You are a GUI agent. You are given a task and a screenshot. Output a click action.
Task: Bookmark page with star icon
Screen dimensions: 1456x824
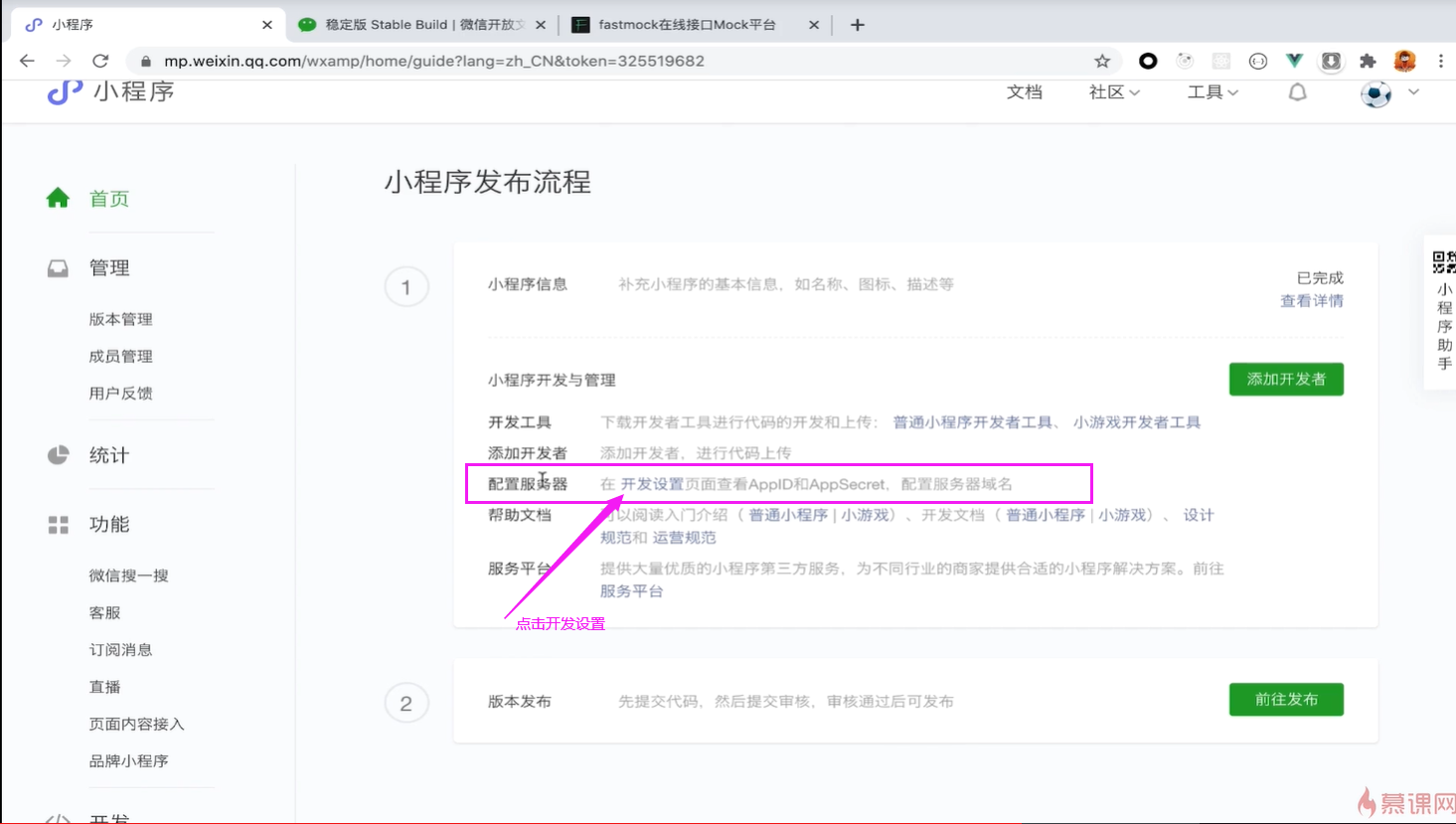point(1102,61)
